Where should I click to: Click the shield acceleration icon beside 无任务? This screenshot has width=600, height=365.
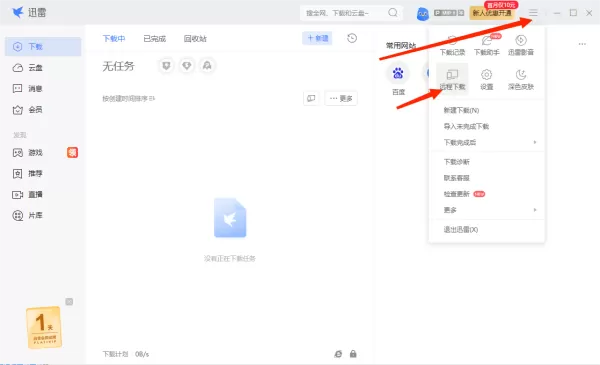pos(166,66)
